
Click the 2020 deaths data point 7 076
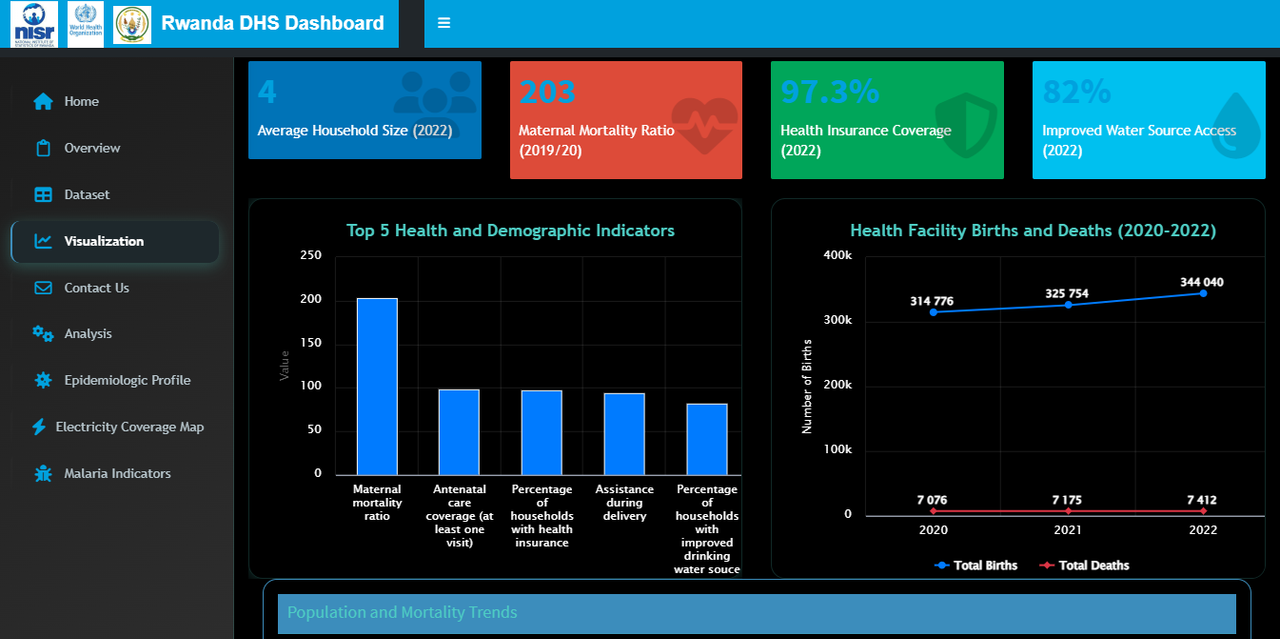point(933,511)
